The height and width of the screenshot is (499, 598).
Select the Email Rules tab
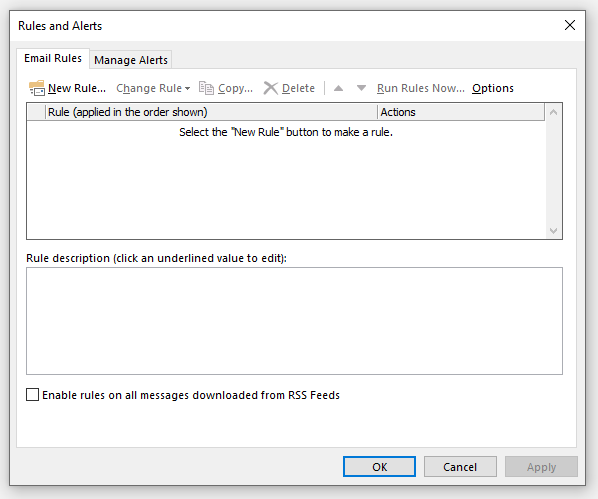[x=53, y=58]
